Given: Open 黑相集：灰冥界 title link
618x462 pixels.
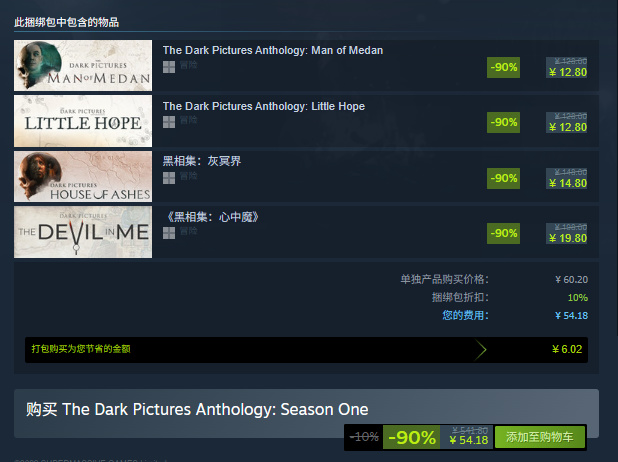Looking at the screenshot, I should pyautogui.click(x=202, y=161).
